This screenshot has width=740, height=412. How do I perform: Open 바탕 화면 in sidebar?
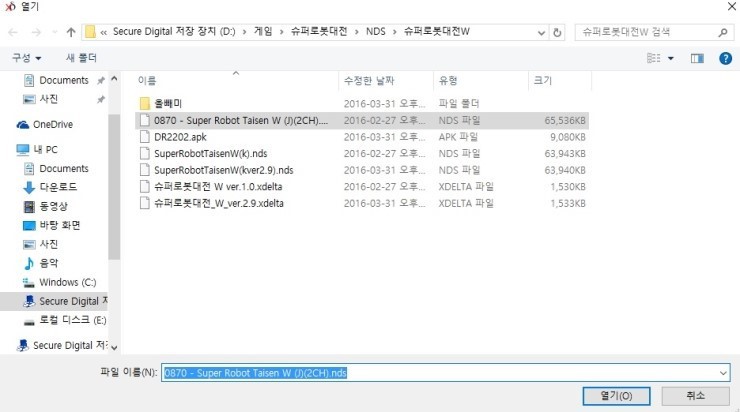pos(59,225)
